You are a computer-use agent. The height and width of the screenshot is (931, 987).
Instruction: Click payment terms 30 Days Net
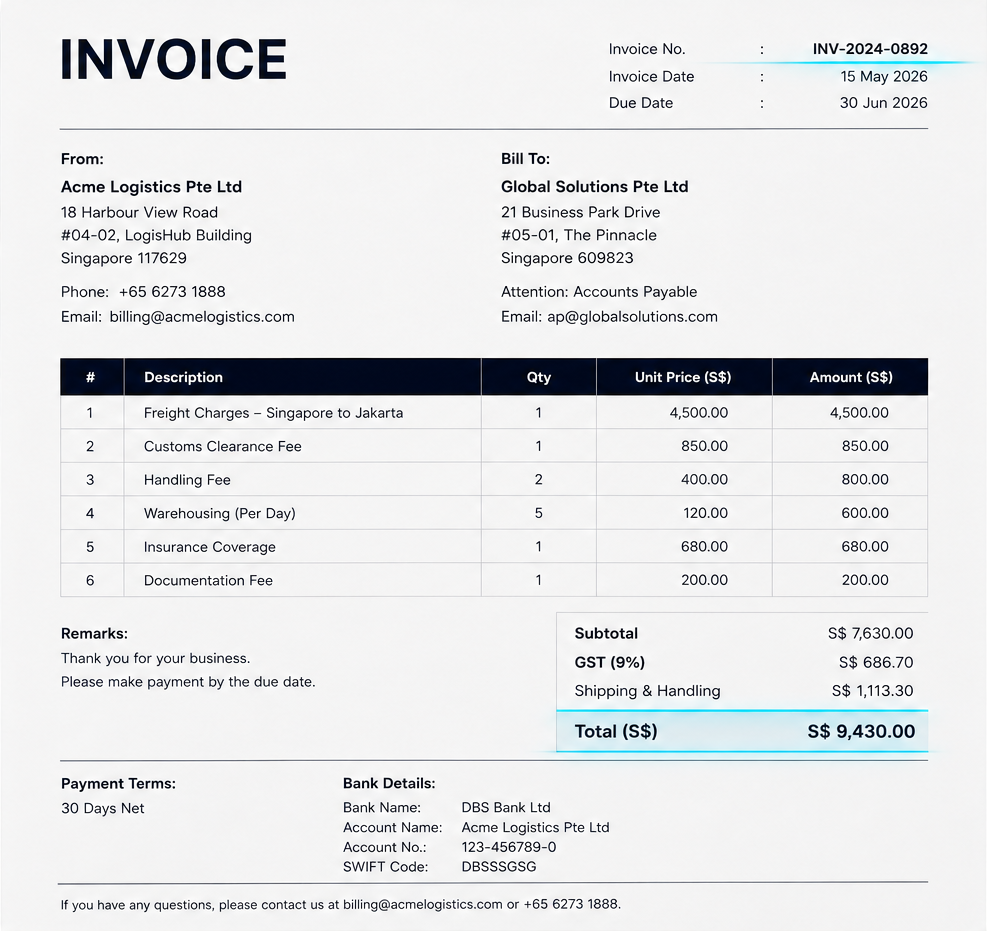click(103, 808)
